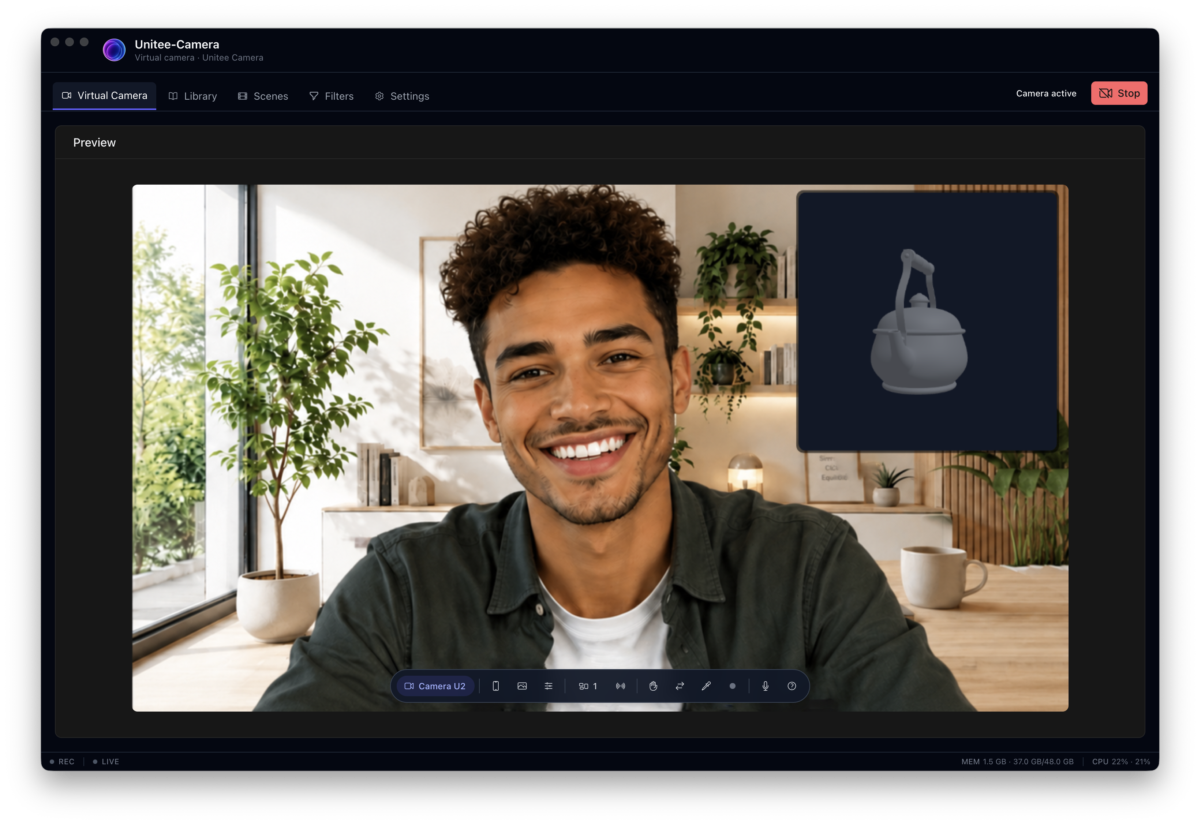Click the broadcast signal icon in toolbar
Viewport: 1200px width, 825px height.
pos(620,686)
